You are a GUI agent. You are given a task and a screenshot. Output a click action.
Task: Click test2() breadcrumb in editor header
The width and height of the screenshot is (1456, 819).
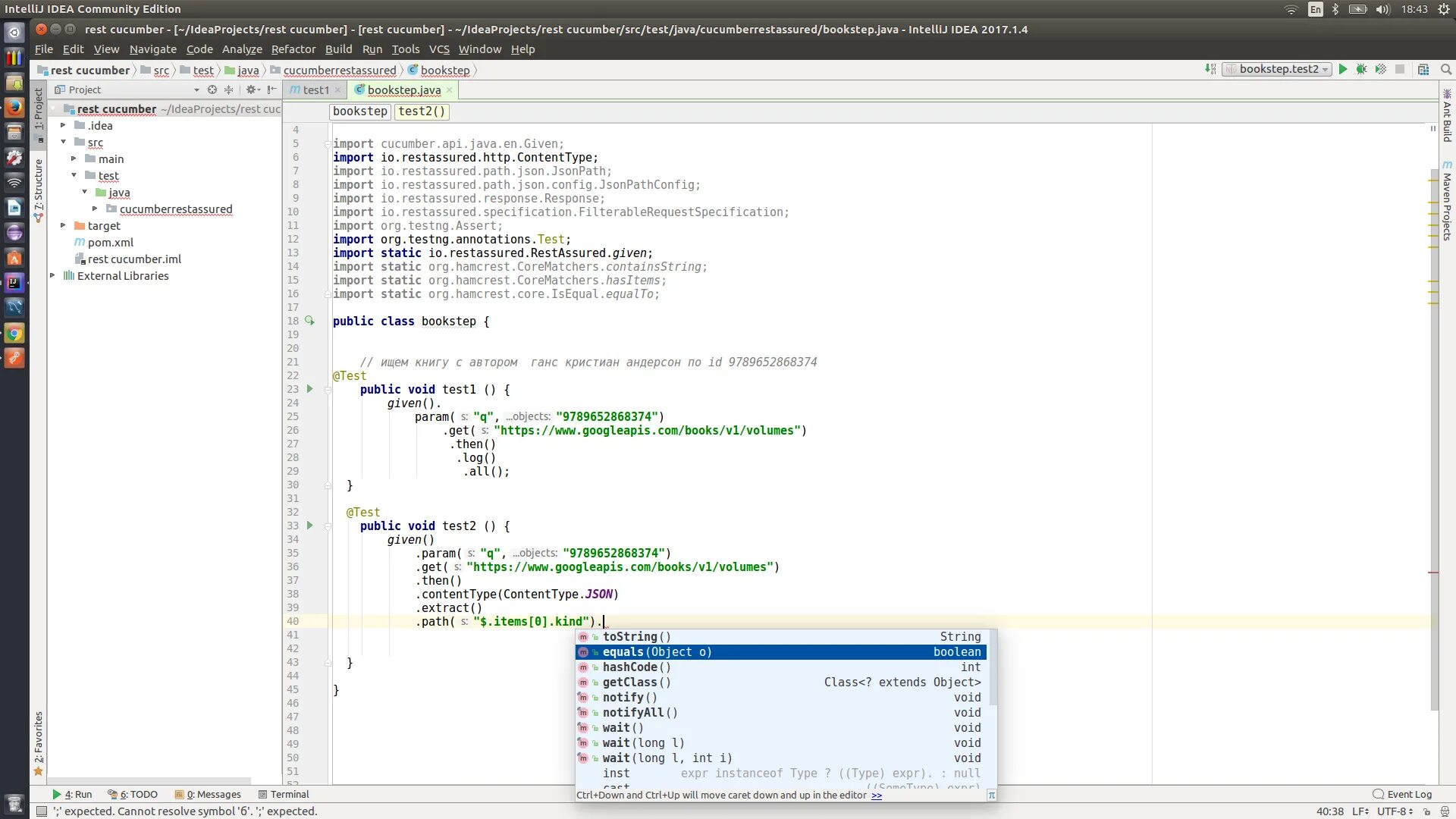point(422,111)
